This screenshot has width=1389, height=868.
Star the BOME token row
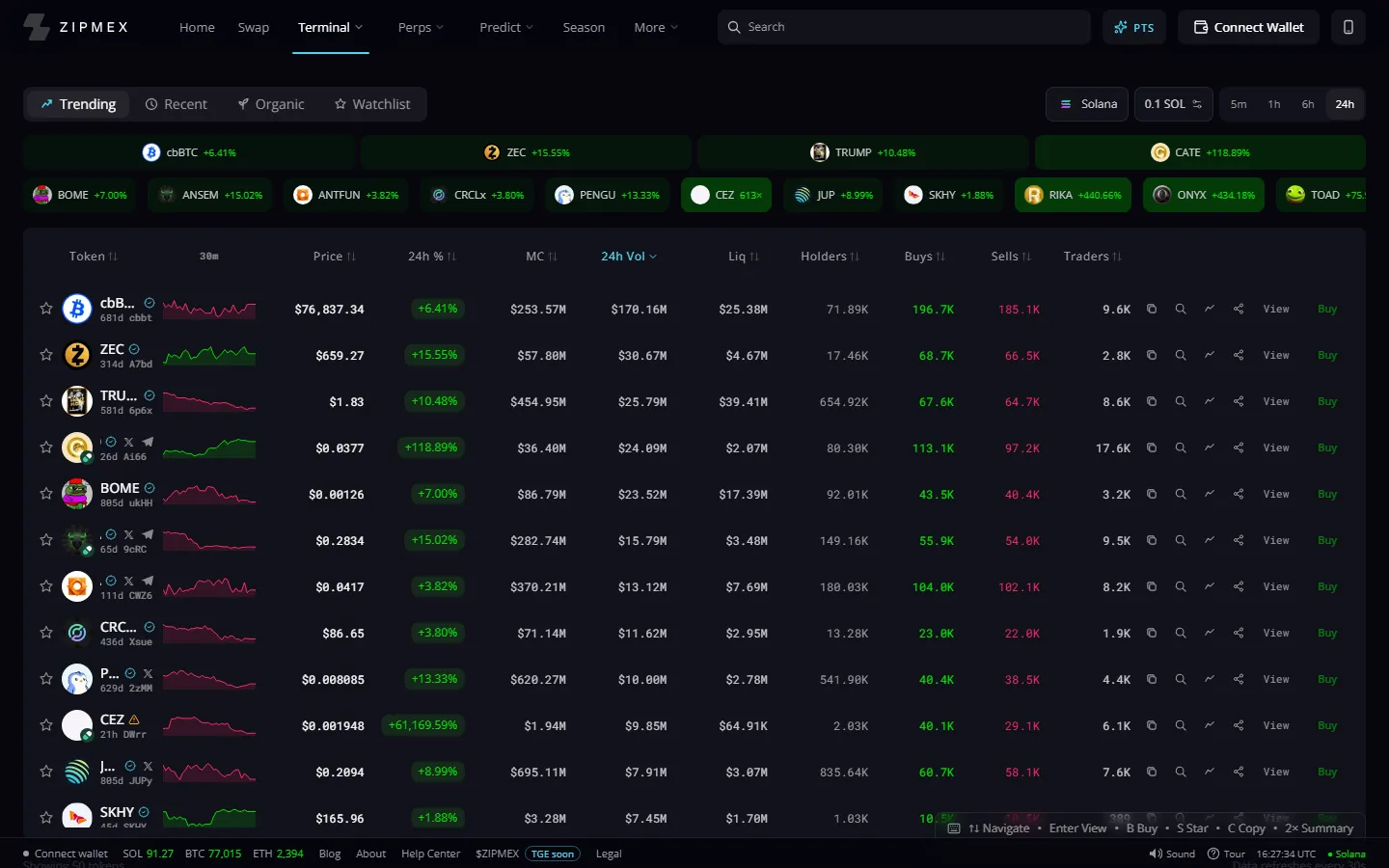45,494
